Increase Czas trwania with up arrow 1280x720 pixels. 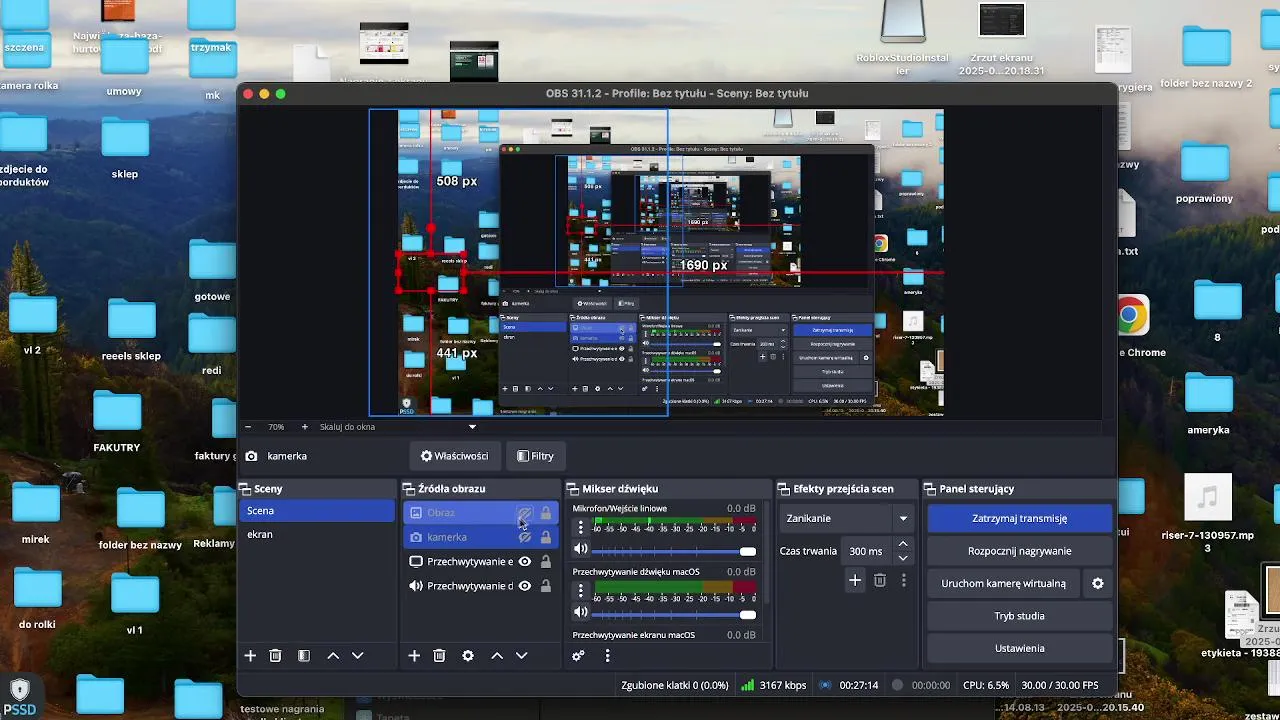pos(903,544)
